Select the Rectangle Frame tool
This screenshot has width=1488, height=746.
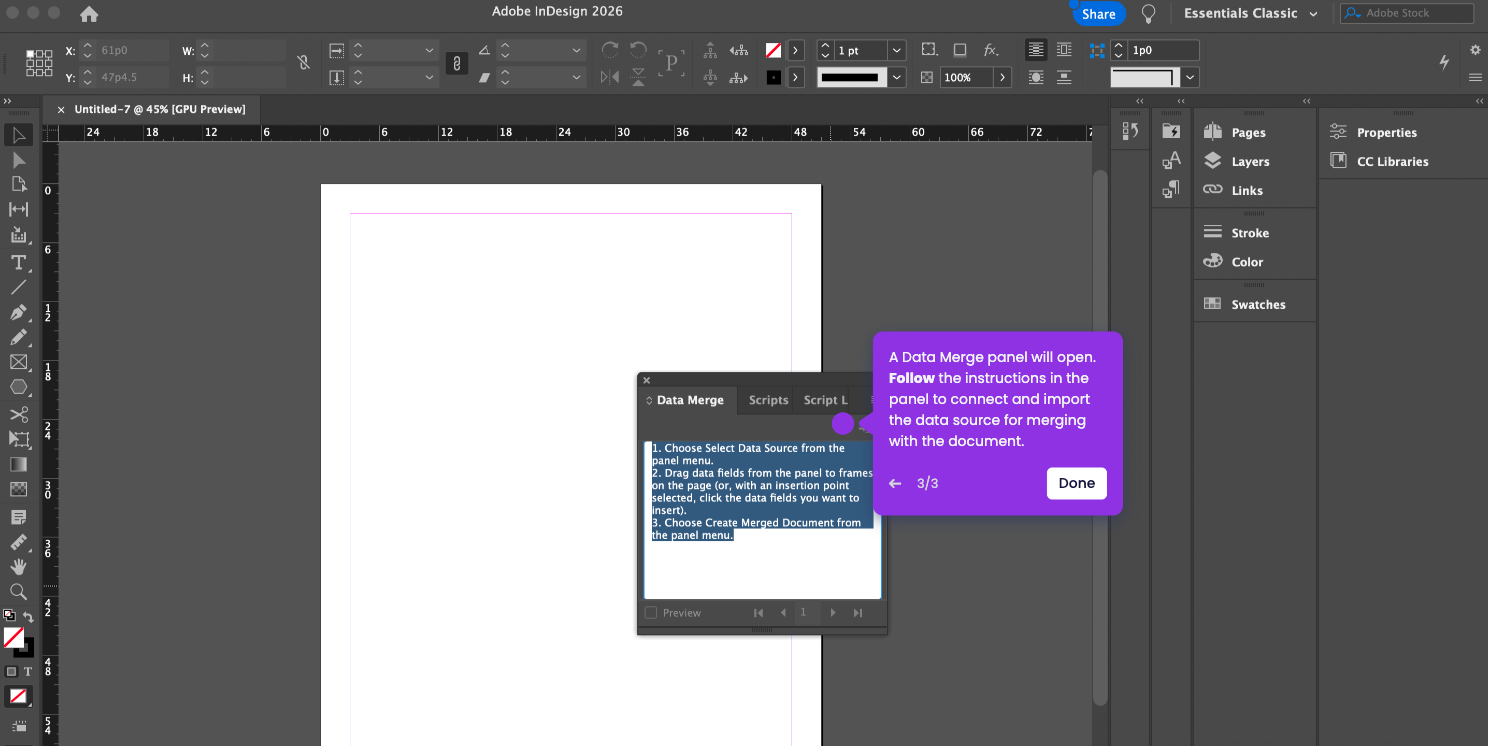(19, 362)
